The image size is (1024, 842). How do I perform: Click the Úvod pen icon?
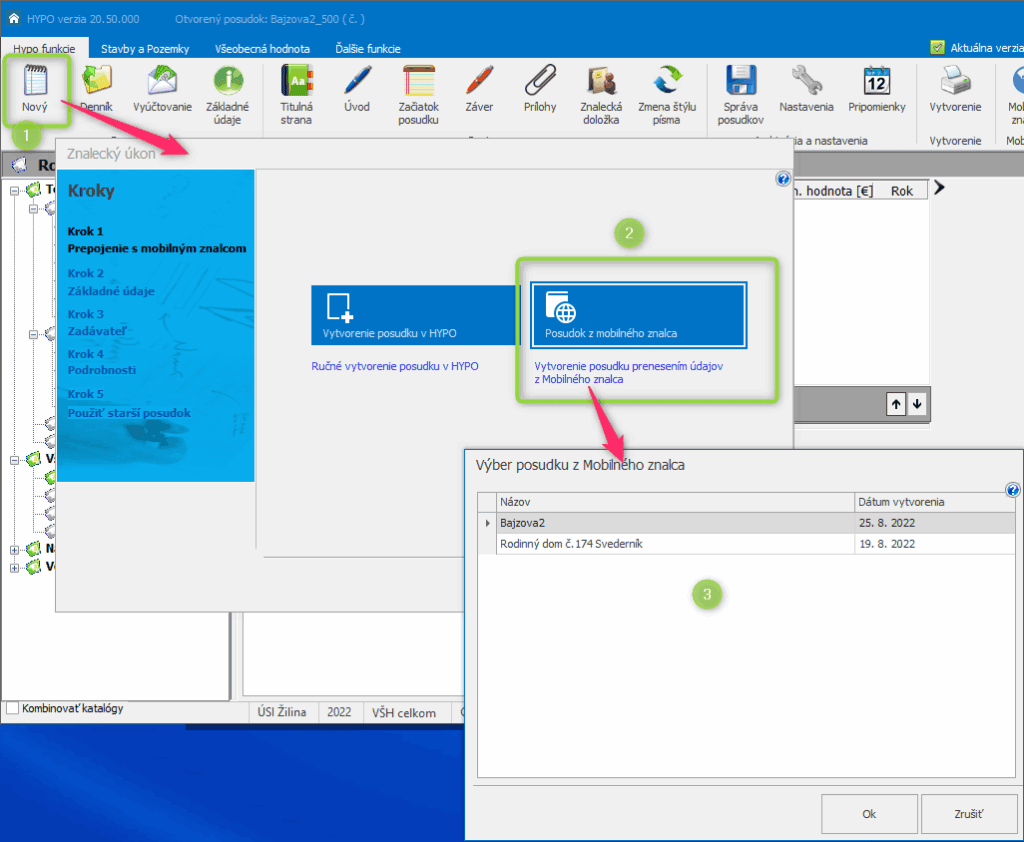(357, 82)
